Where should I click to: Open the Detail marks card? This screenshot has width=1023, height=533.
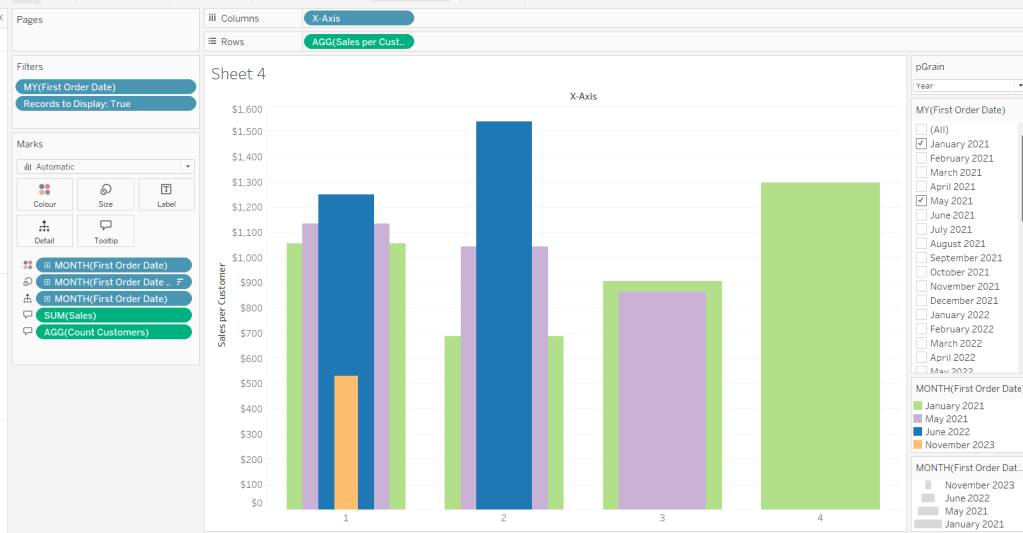44,231
